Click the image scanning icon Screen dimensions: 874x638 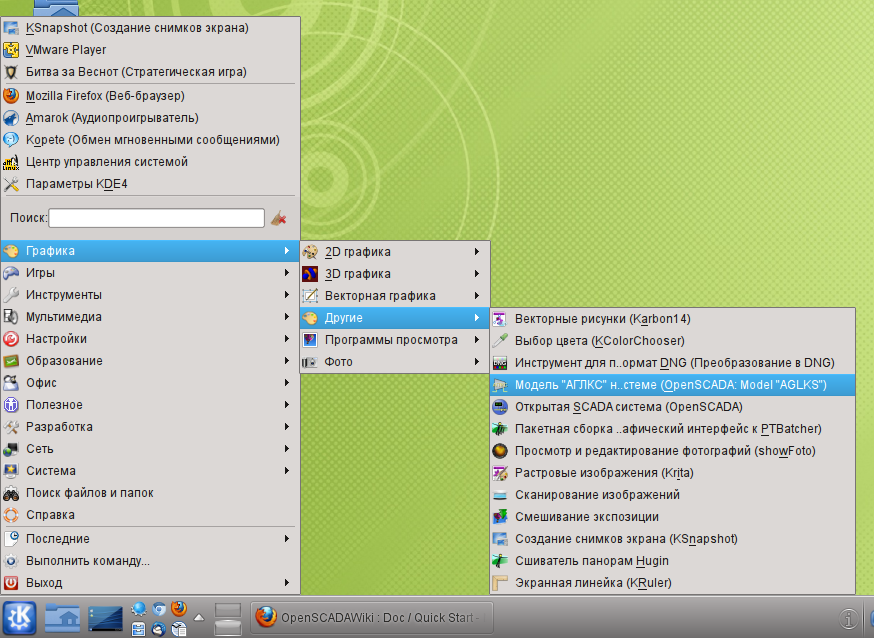point(500,495)
